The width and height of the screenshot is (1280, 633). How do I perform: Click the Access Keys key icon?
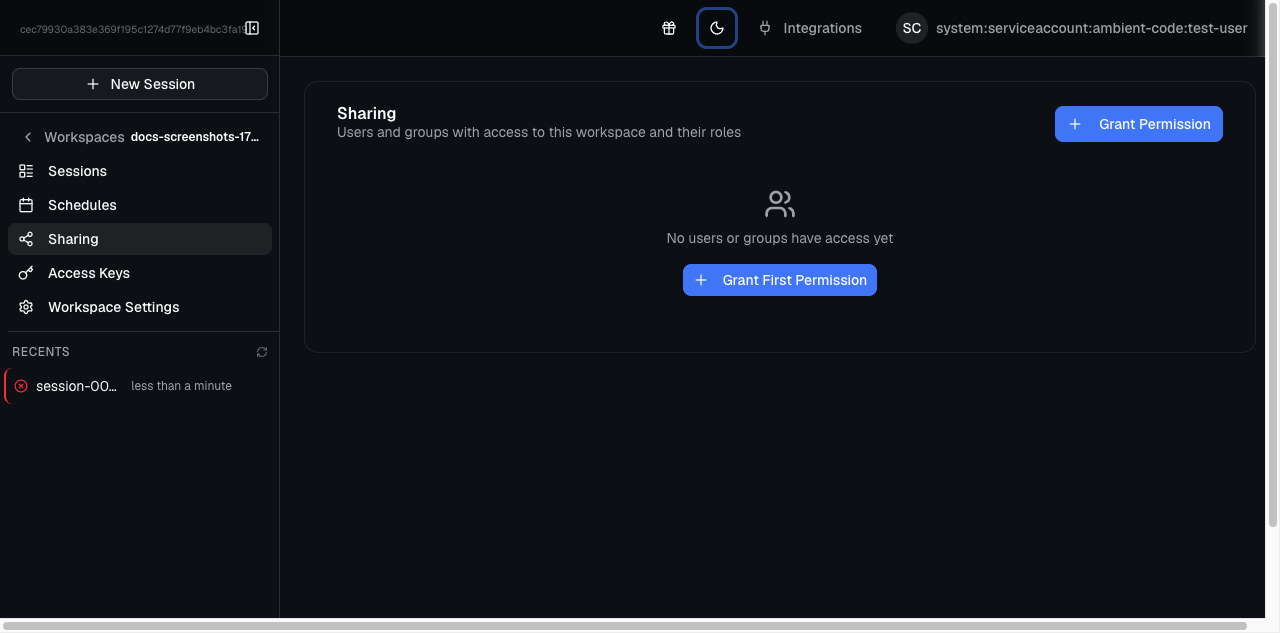tap(26, 273)
